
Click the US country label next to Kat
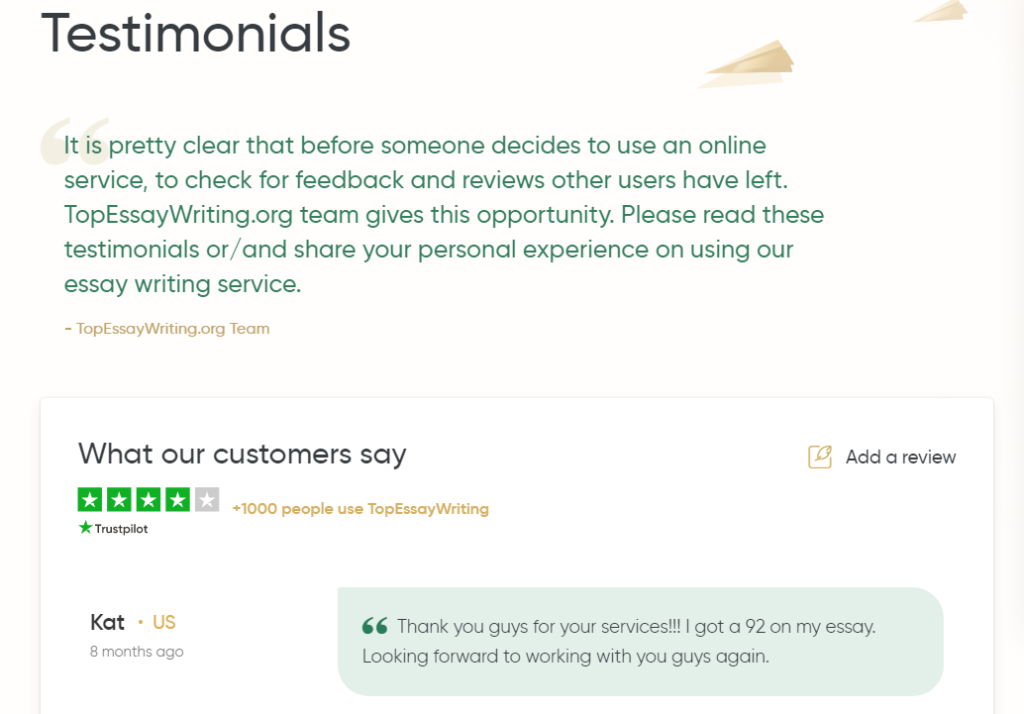(x=163, y=622)
